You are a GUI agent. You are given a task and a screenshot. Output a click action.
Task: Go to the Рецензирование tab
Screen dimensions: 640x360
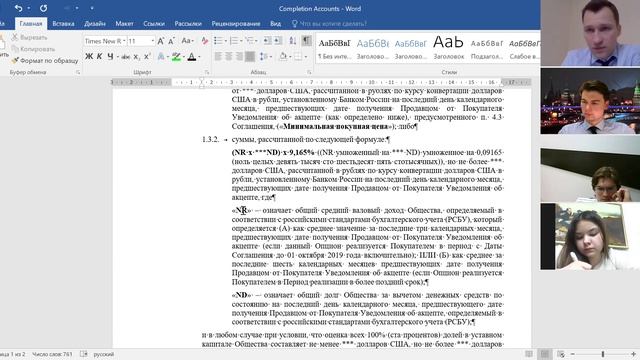click(236, 24)
